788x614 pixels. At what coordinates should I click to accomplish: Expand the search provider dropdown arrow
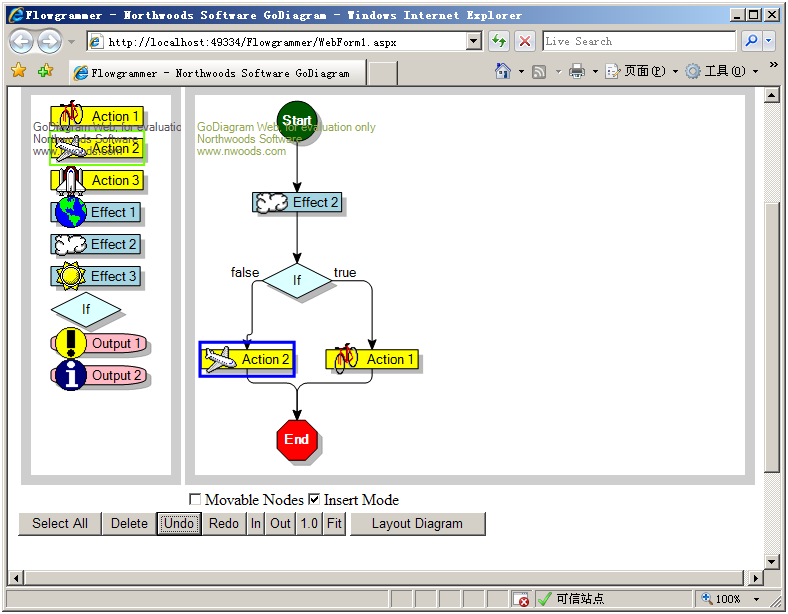tap(769, 41)
